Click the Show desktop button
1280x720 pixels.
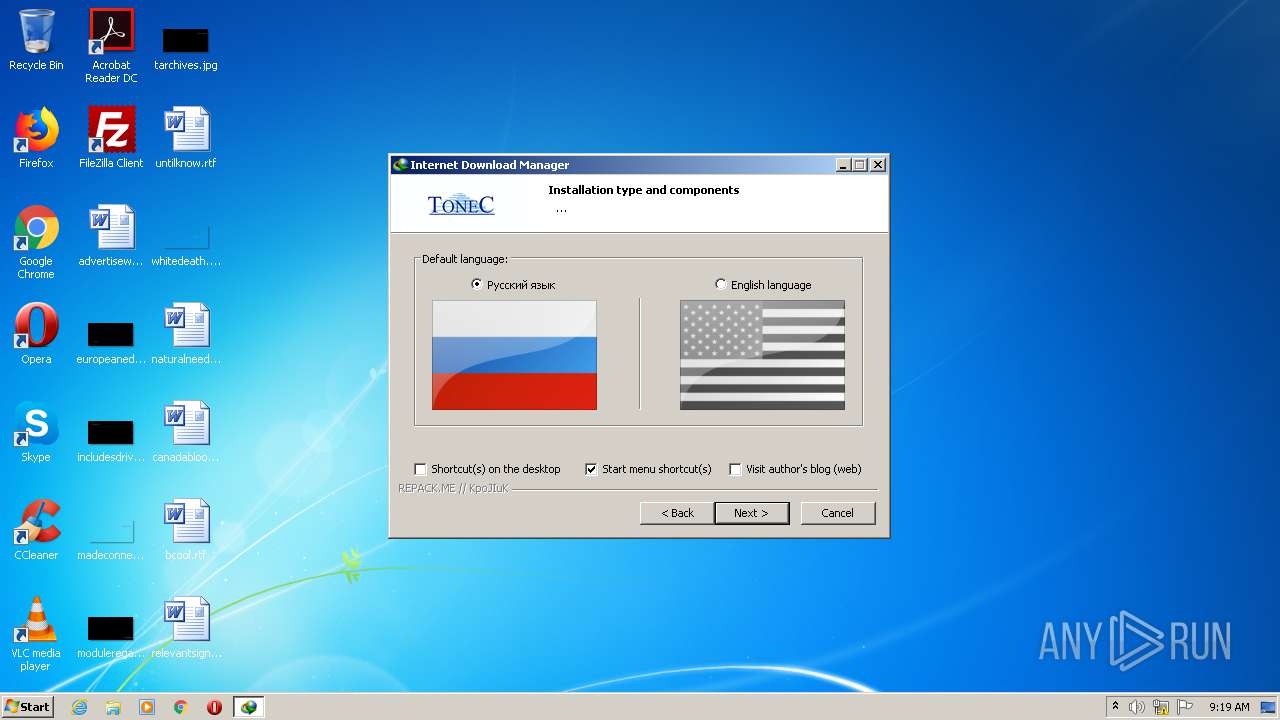pos(1270,707)
